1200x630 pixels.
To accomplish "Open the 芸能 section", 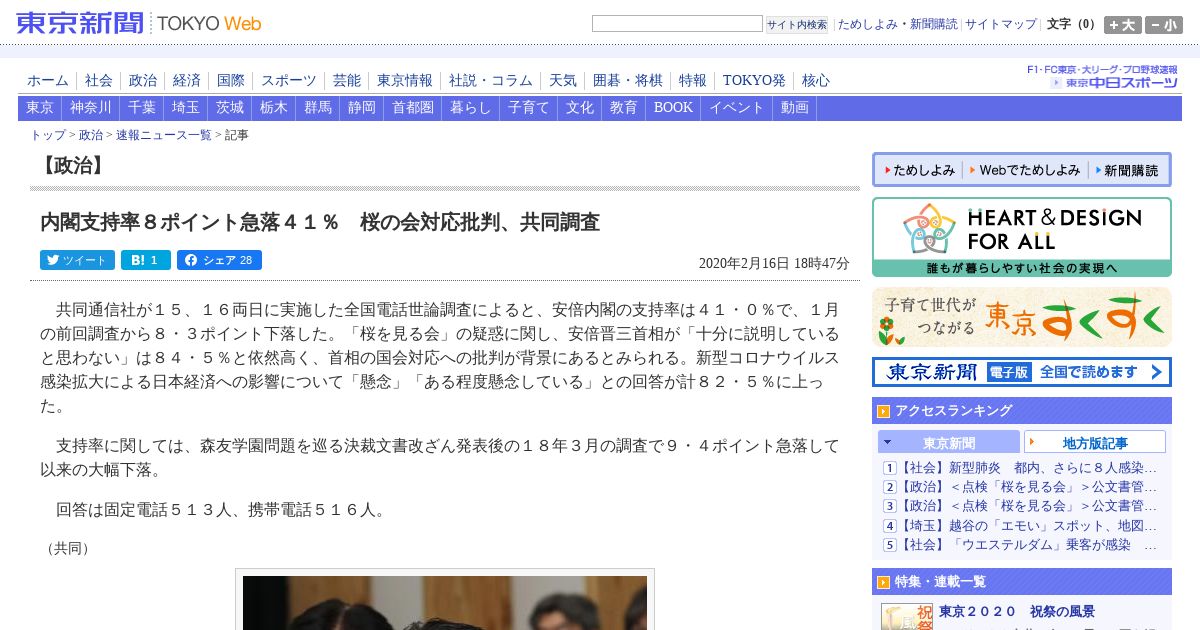I will pos(347,80).
